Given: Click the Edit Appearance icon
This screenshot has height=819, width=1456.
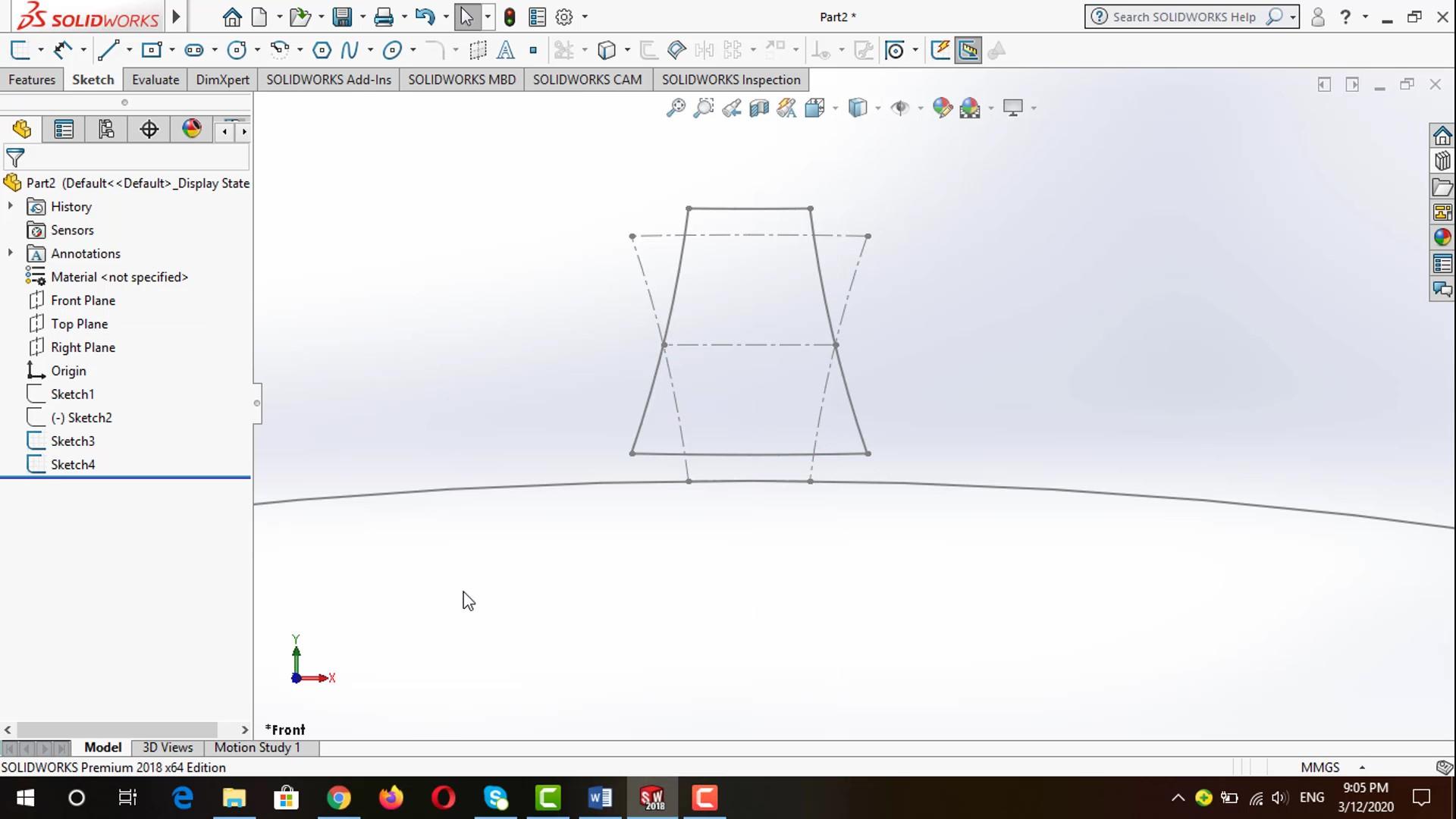Looking at the screenshot, I should pos(942,108).
